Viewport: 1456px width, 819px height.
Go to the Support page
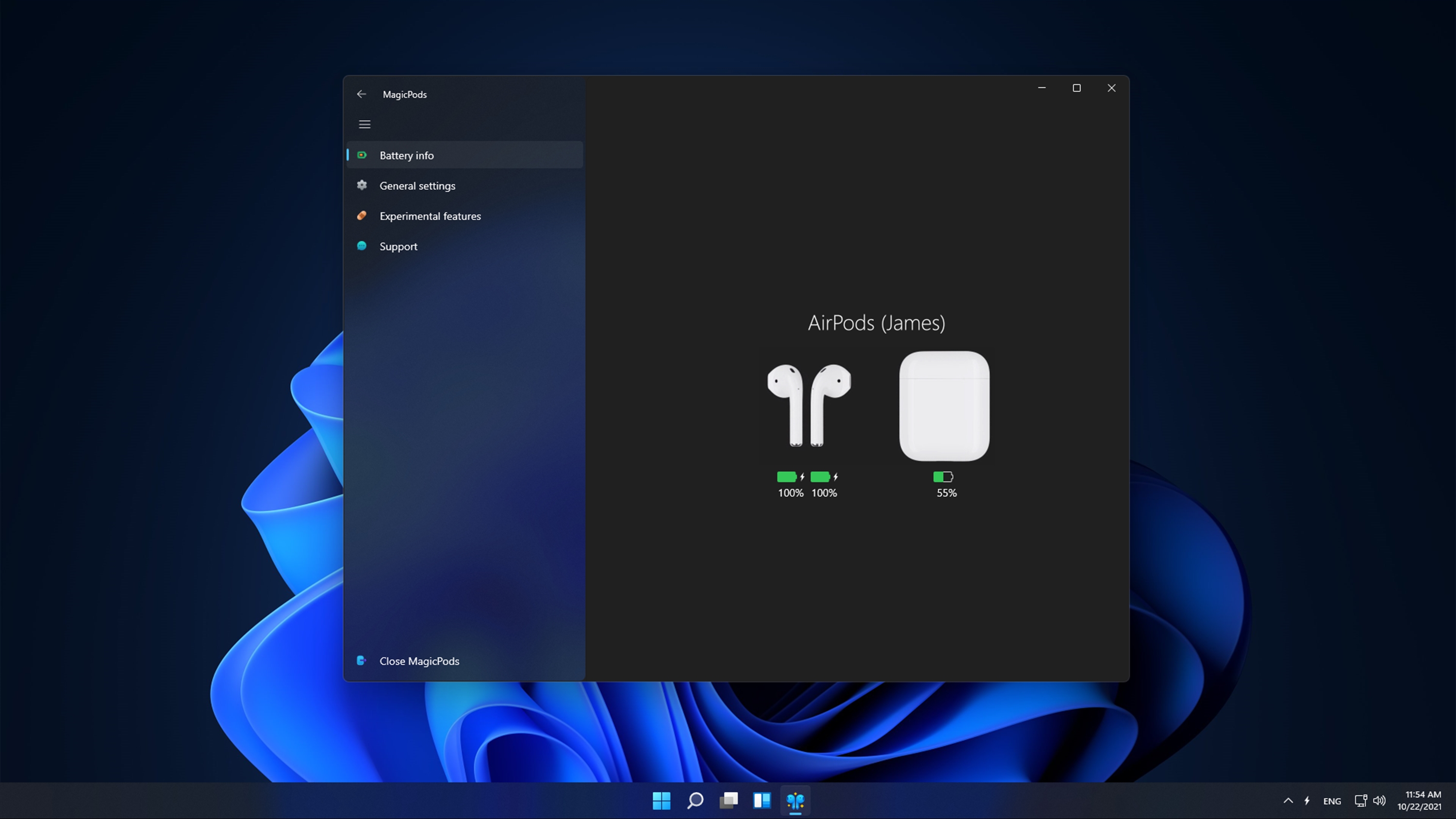click(x=398, y=246)
